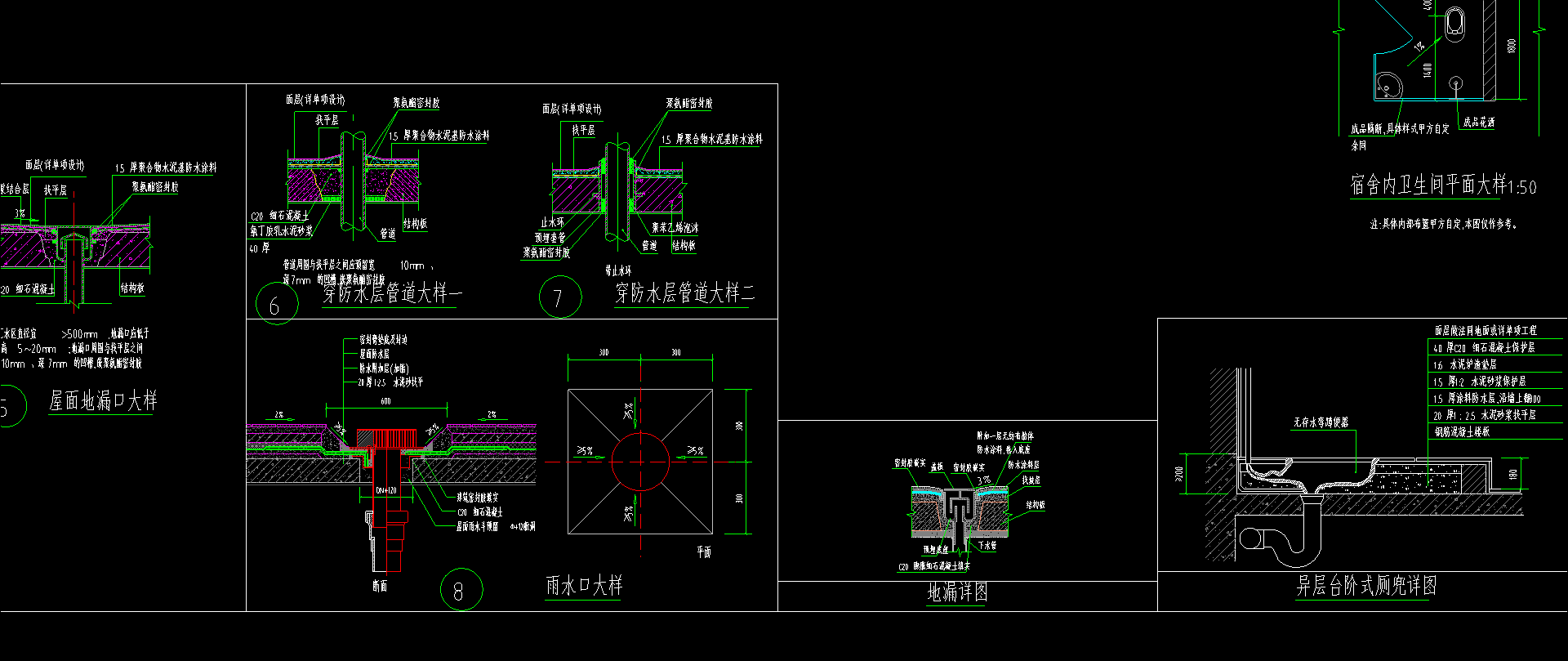
Task: Click the 穿防水层管道大样一 title
Action: point(392,293)
